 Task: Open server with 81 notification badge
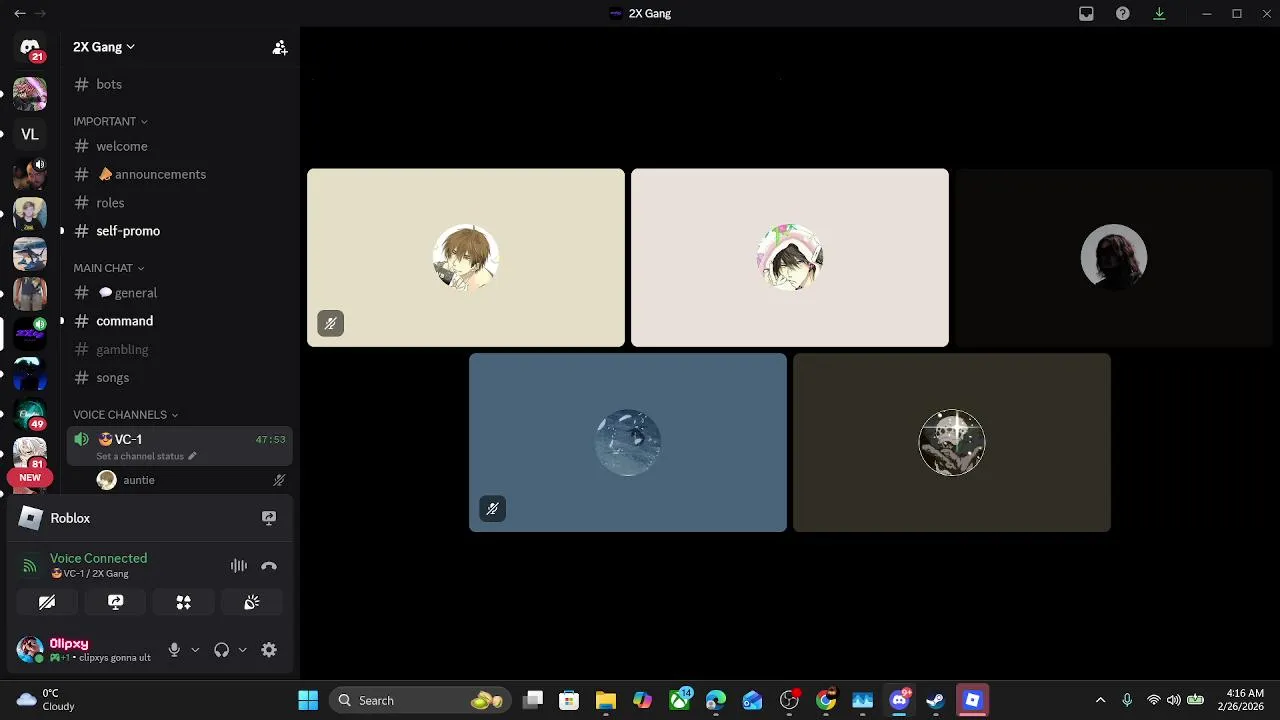[30, 452]
